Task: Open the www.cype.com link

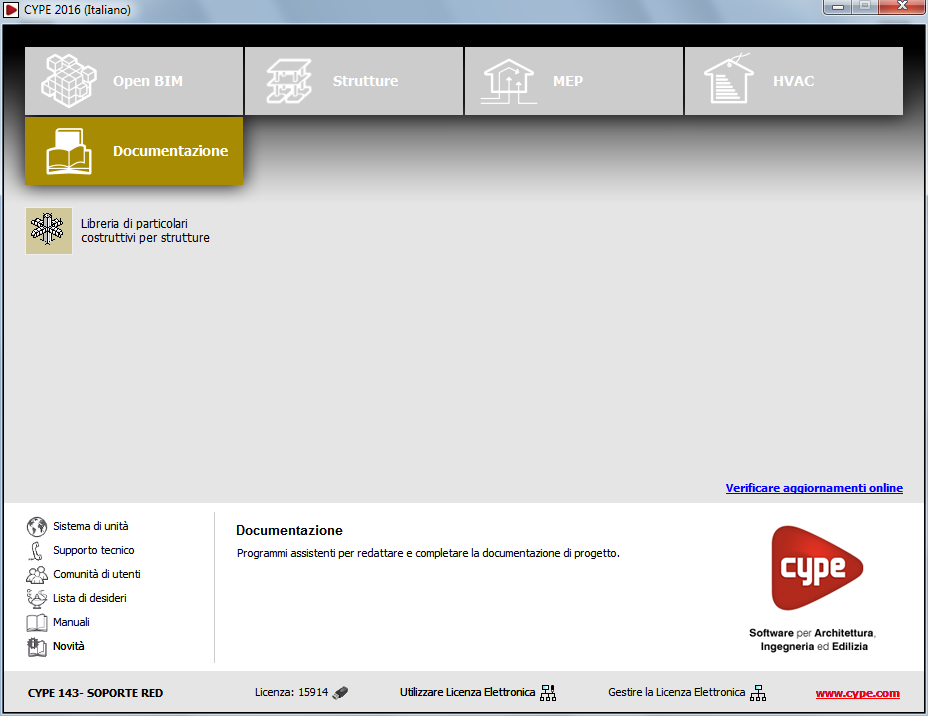Action: (858, 694)
